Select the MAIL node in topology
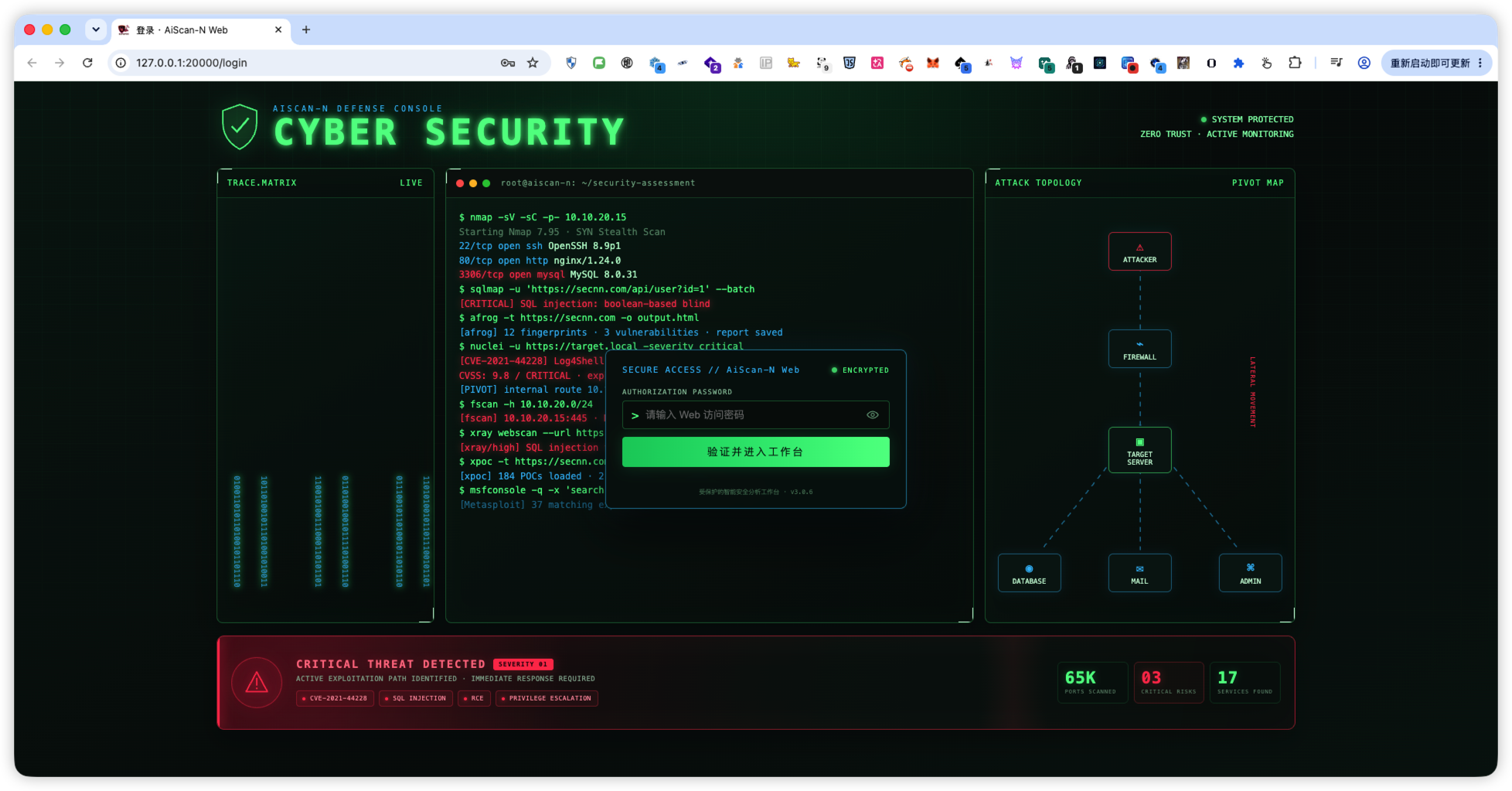Viewport: 1512px width, 791px height. 1139,573
